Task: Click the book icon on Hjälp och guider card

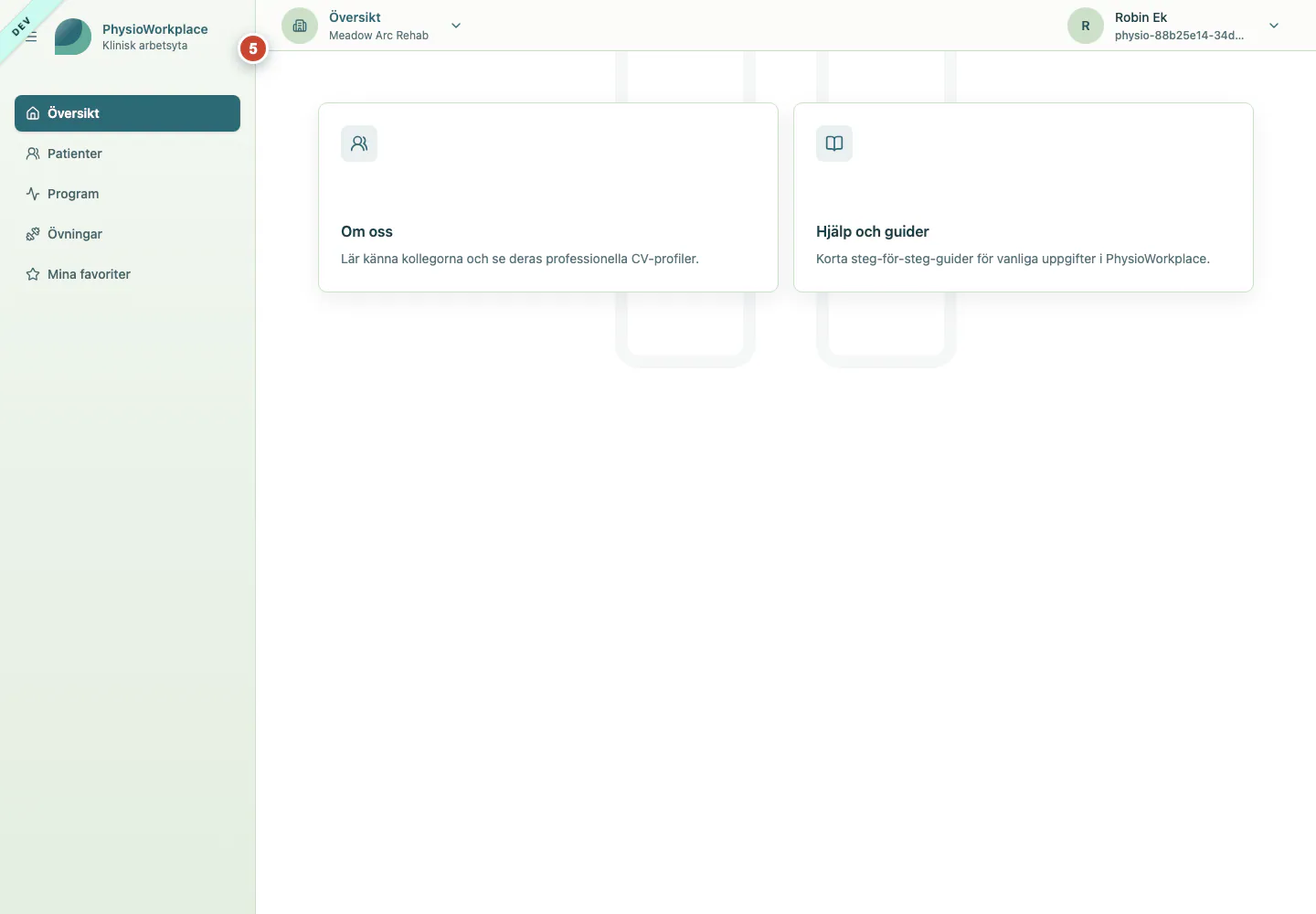Action: (834, 143)
